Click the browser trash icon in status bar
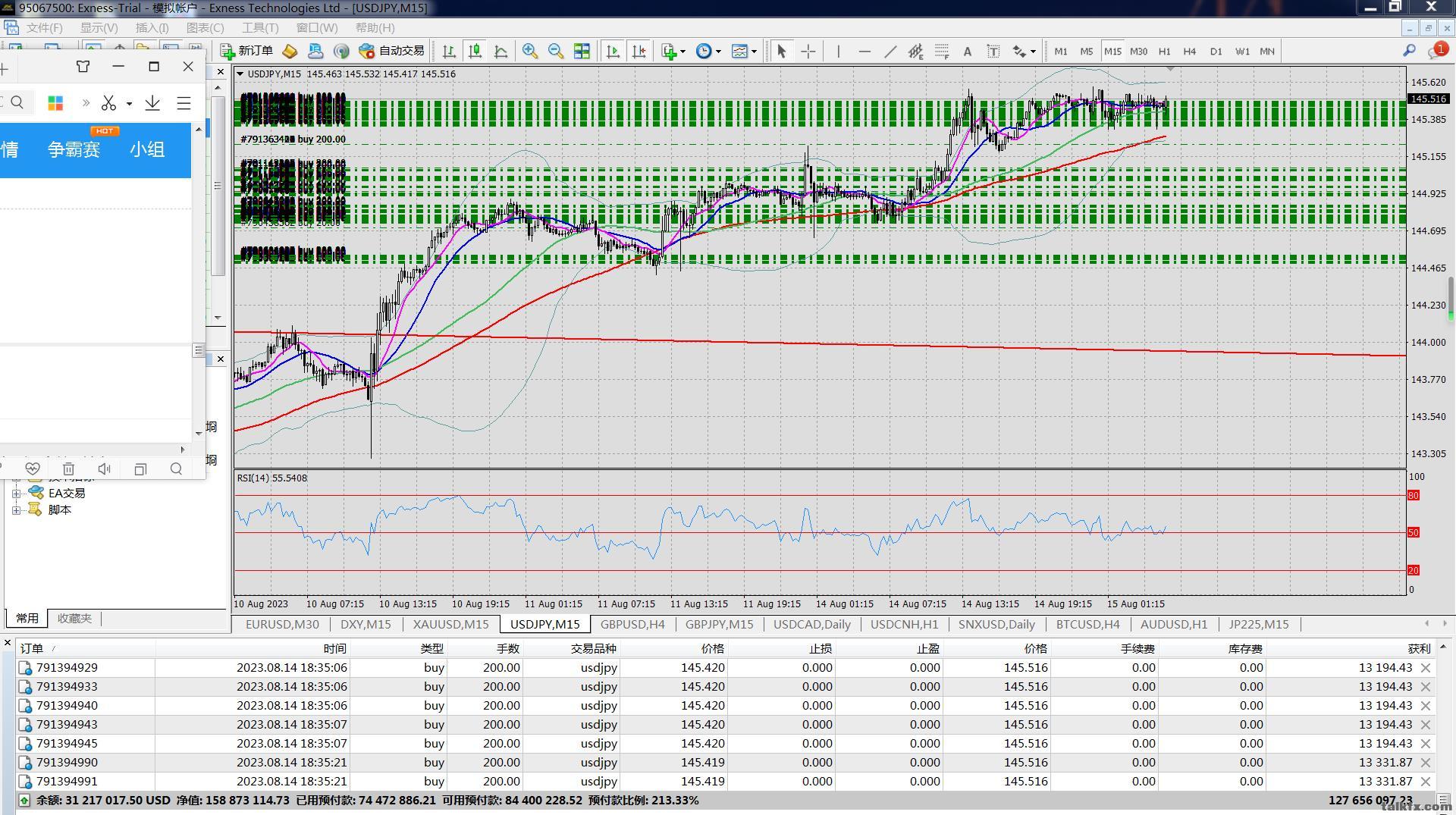This screenshot has height=815, width=1456. pos(68,469)
